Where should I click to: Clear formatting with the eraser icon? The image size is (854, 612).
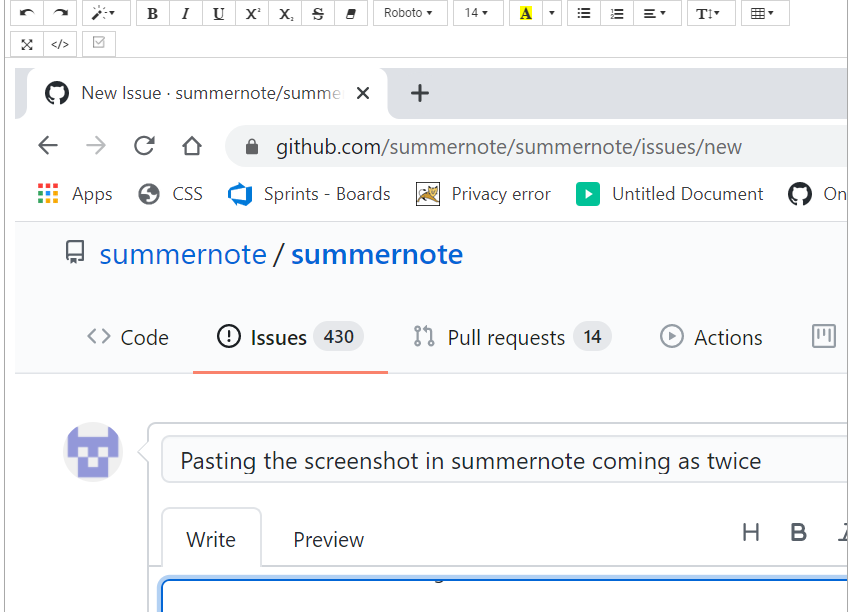pyautogui.click(x=351, y=13)
